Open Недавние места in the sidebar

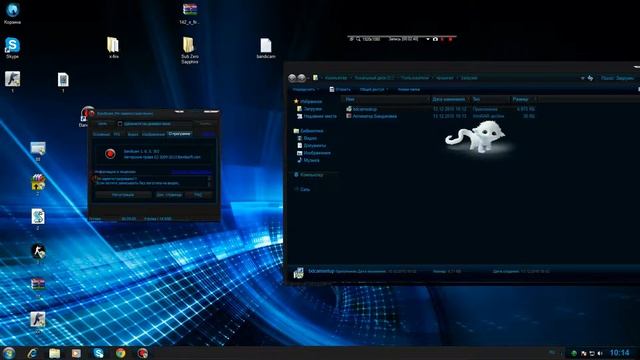tap(317, 116)
